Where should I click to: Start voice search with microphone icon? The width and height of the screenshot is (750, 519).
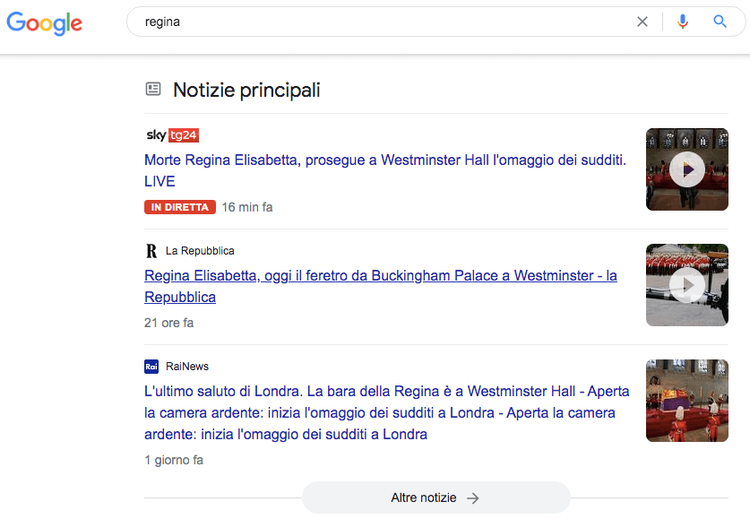(683, 22)
